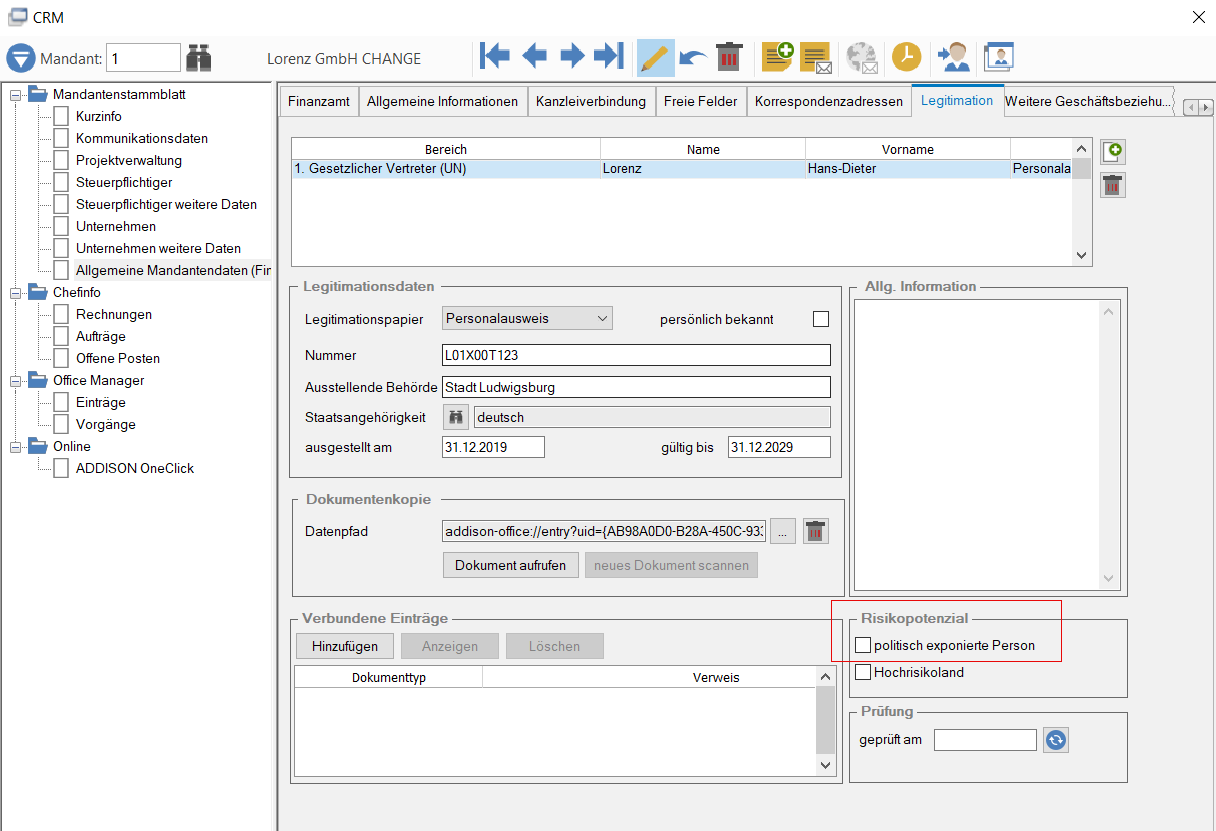Image resolution: width=1216 pixels, height=831 pixels.
Task: Click person with arrow icon
Action: (953, 57)
